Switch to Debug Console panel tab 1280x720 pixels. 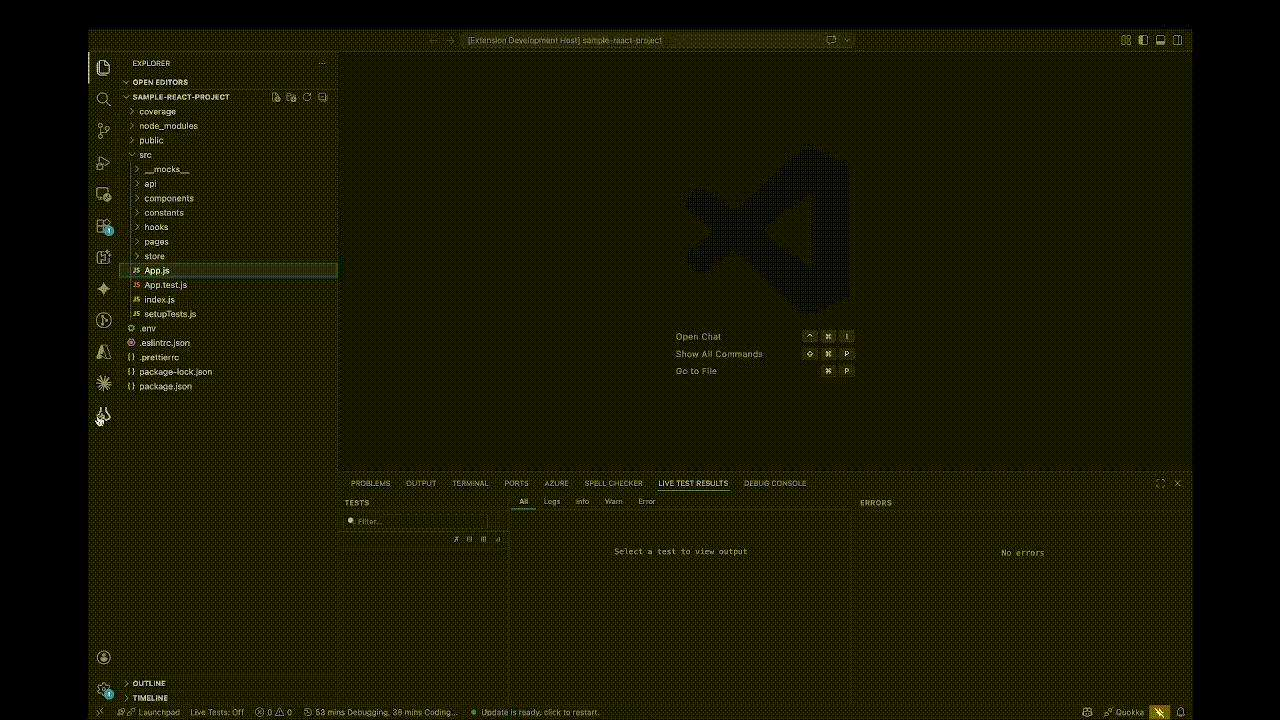pos(775,483)
